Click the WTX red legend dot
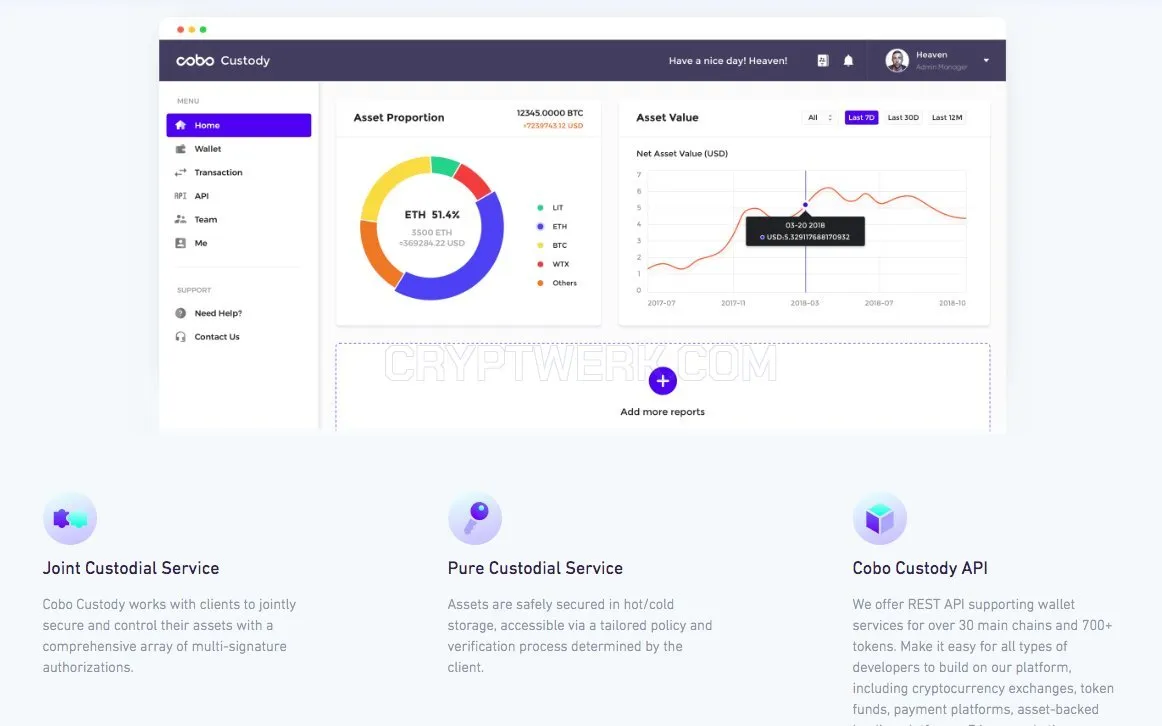Image resolution: width=1162 pixels, height=726 pixels. click(x=540, y=264)
